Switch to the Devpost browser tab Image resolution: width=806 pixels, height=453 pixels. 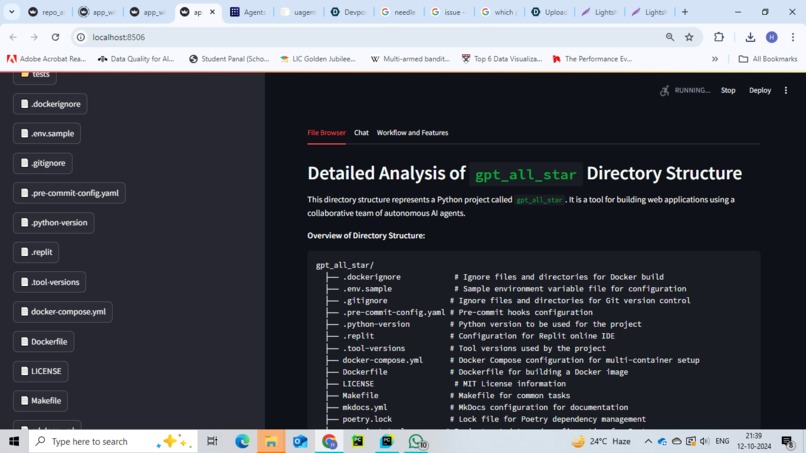coord(349,12)
